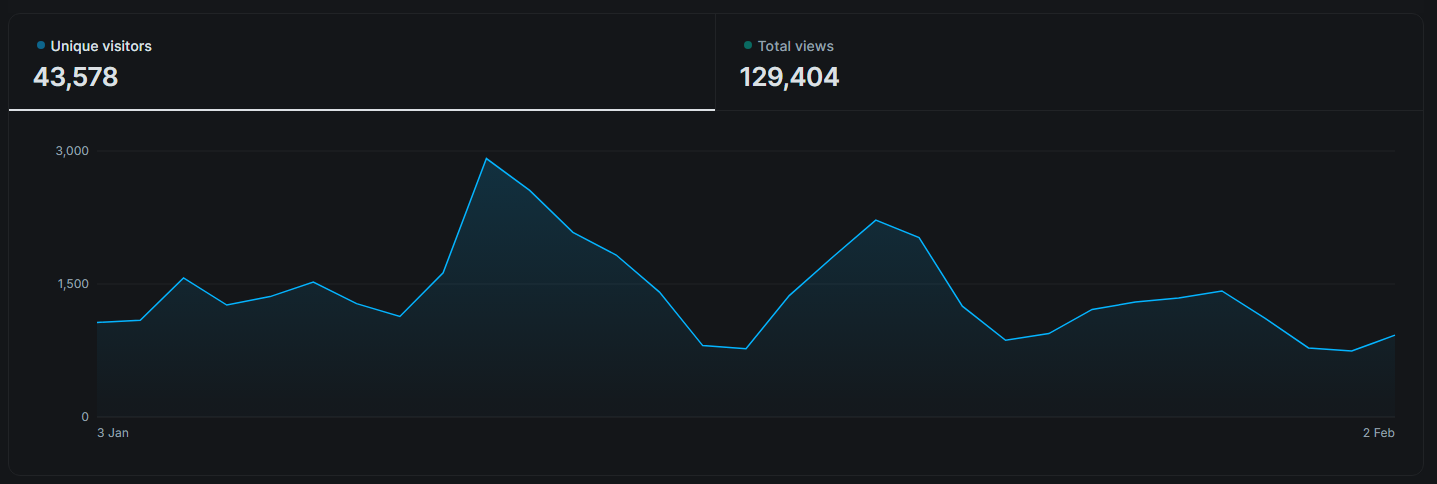Click the chart line's last data point

click(x=1394, y=335)
